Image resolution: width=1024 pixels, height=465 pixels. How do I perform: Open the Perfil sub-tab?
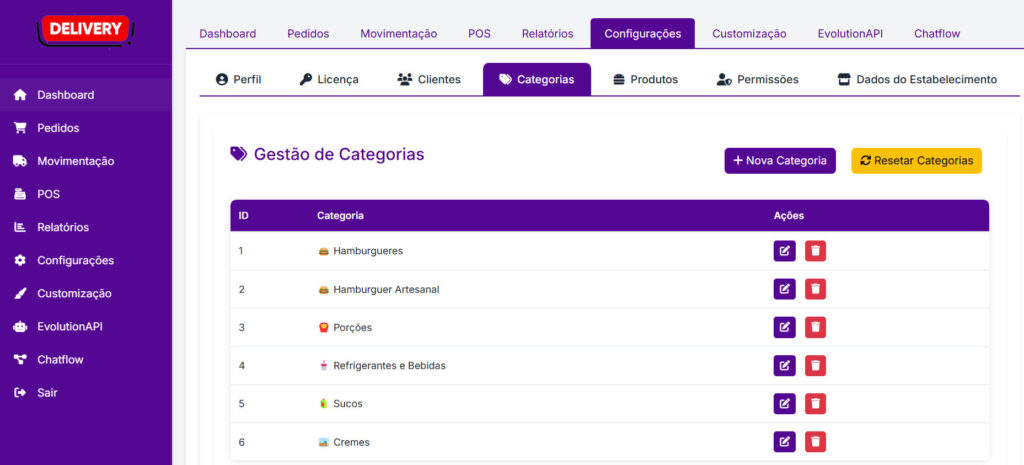[x=238, y=80]
